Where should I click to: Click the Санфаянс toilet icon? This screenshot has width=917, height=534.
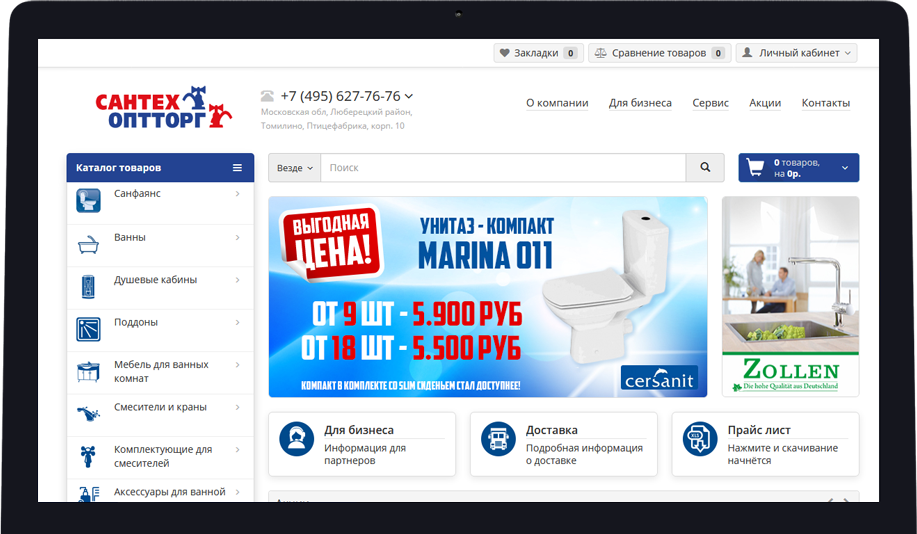pyautogui.click(x=88, y=200)
